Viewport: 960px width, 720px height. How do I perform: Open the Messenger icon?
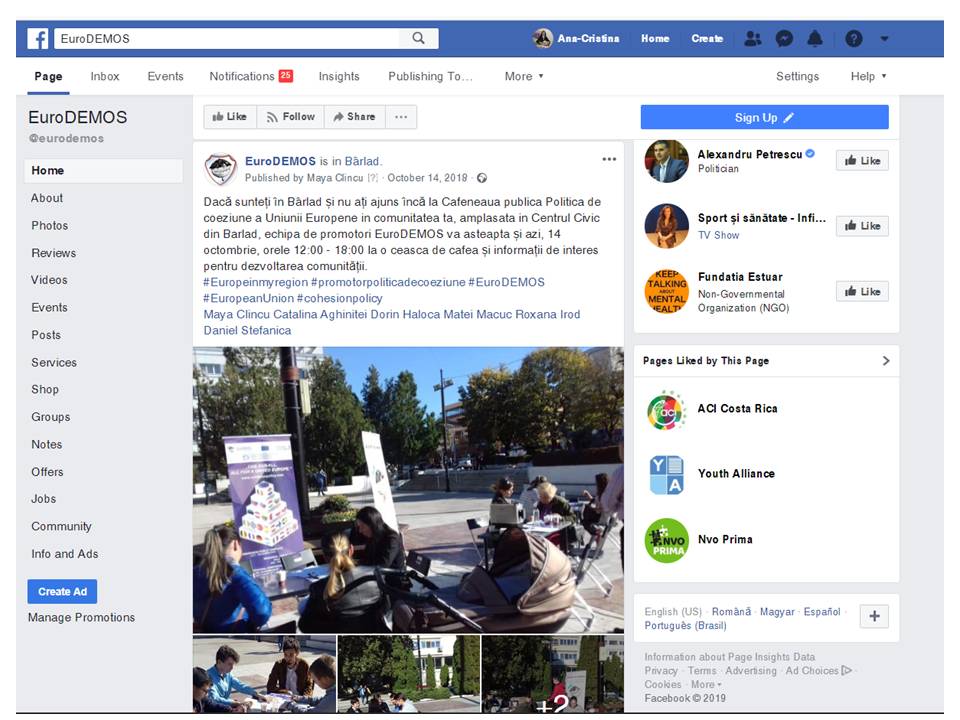pos(784,39)
